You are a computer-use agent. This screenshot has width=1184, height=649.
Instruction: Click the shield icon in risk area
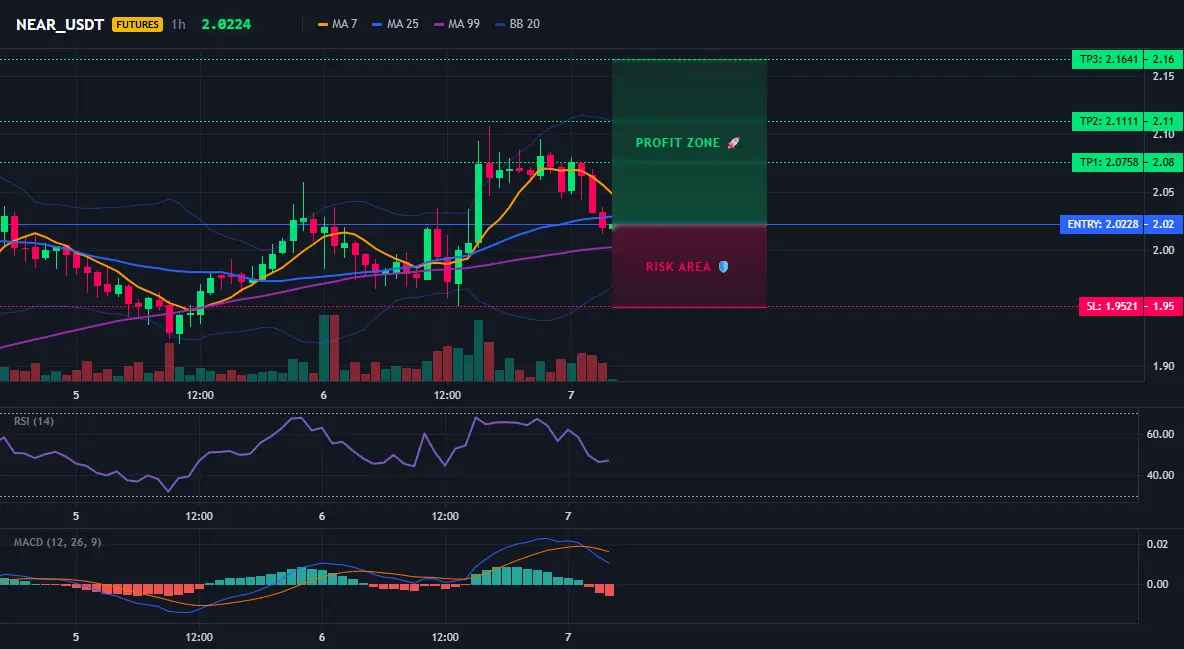[723, 267]
